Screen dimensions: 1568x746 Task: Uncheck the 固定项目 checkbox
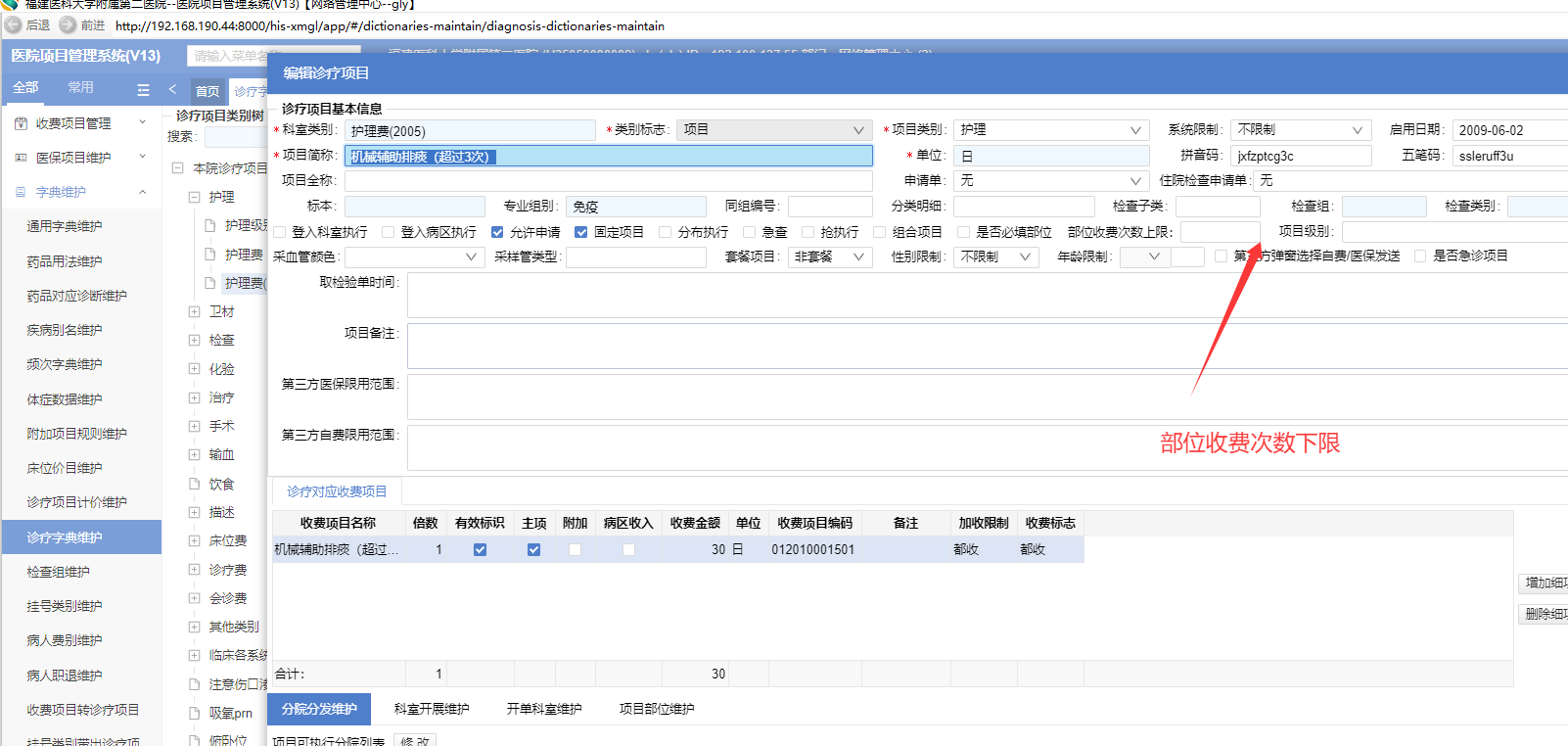[581, 232]
